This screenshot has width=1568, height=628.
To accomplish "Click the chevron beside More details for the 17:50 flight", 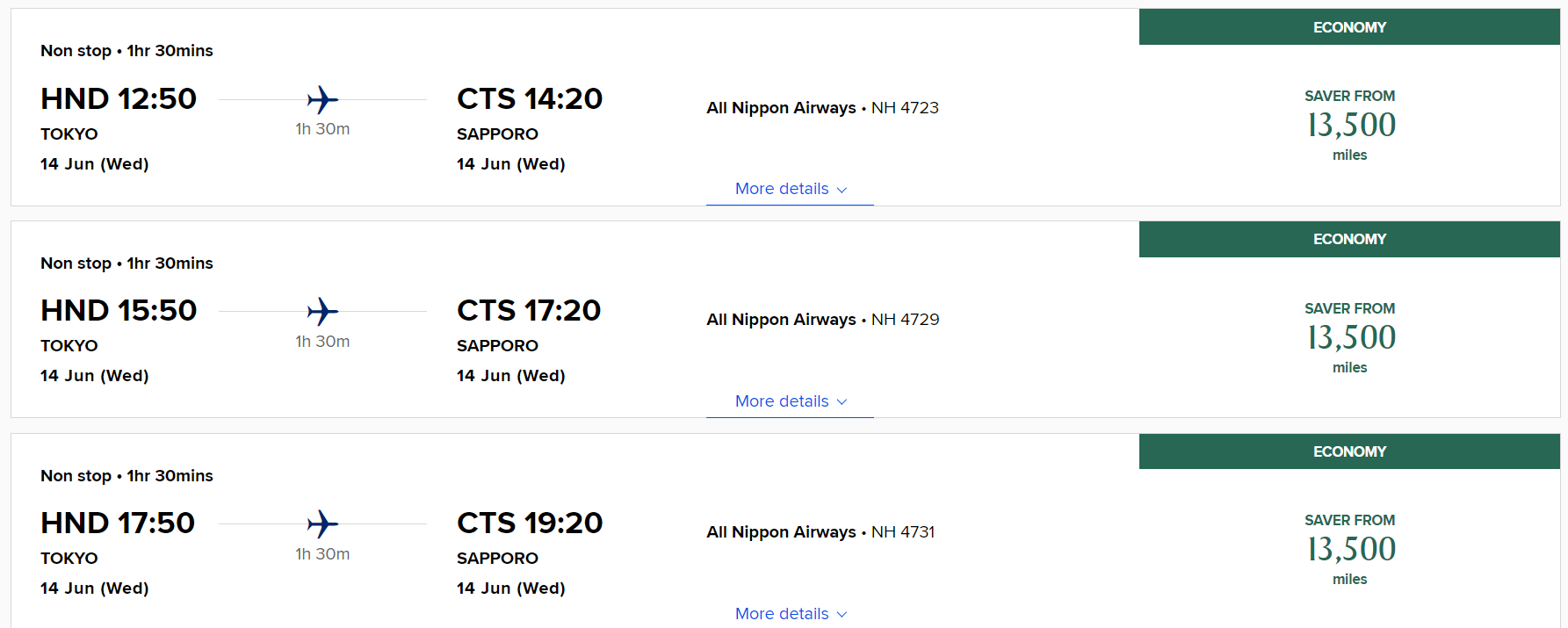I will tap(842, 615).
